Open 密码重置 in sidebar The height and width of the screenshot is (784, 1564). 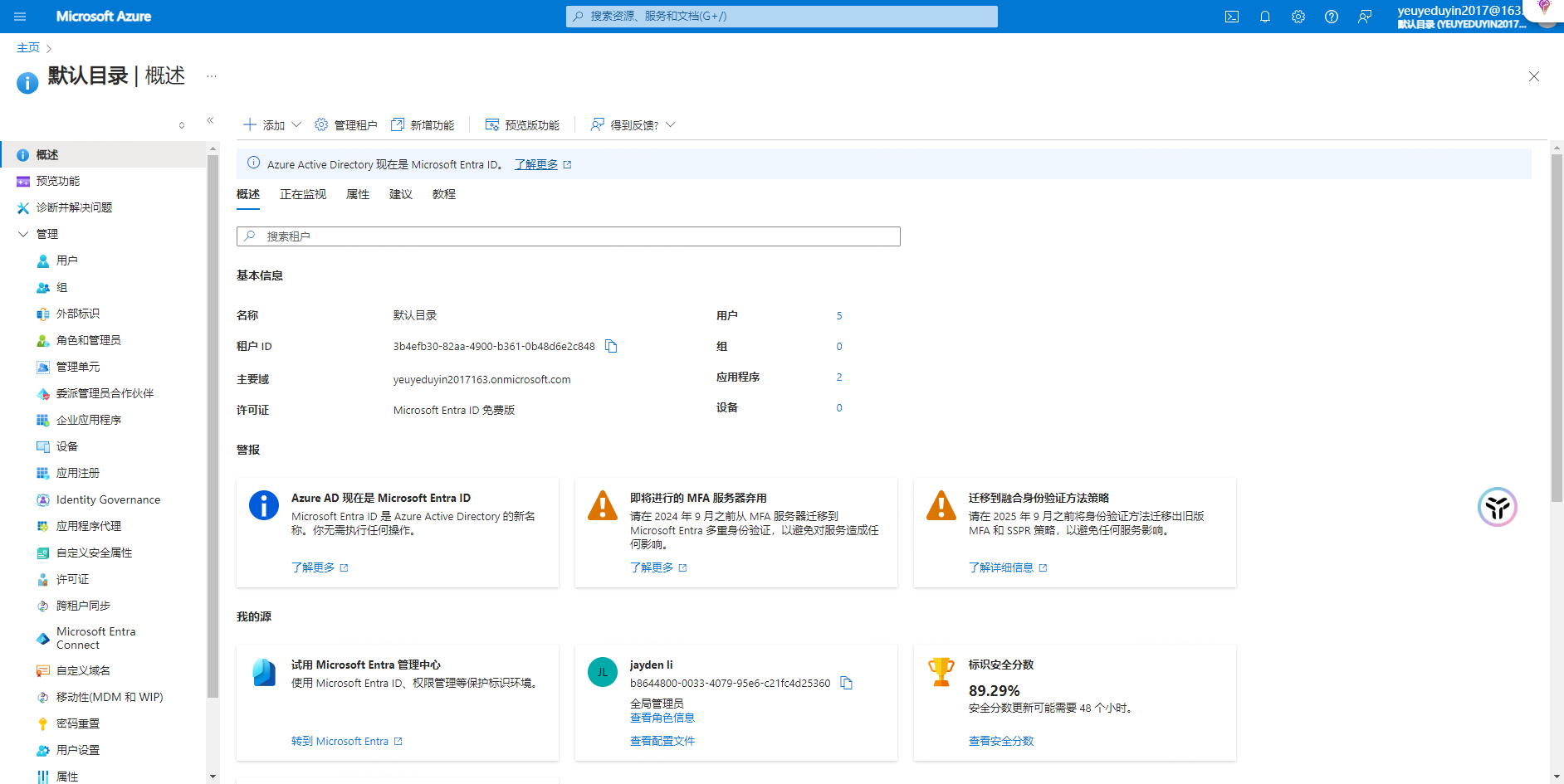click(x=77, y=723)
